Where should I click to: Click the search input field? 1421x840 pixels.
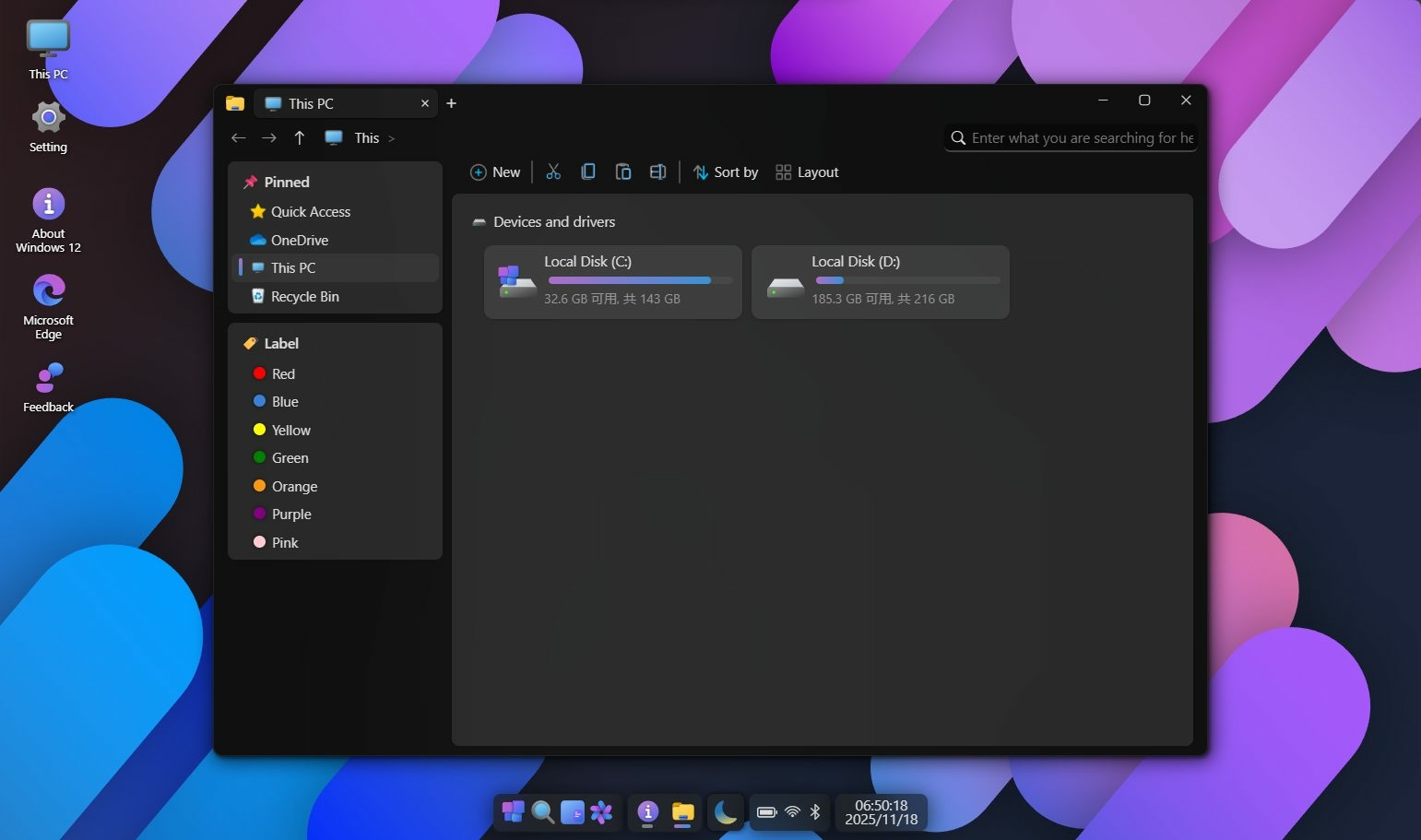tap(1070, 137)
